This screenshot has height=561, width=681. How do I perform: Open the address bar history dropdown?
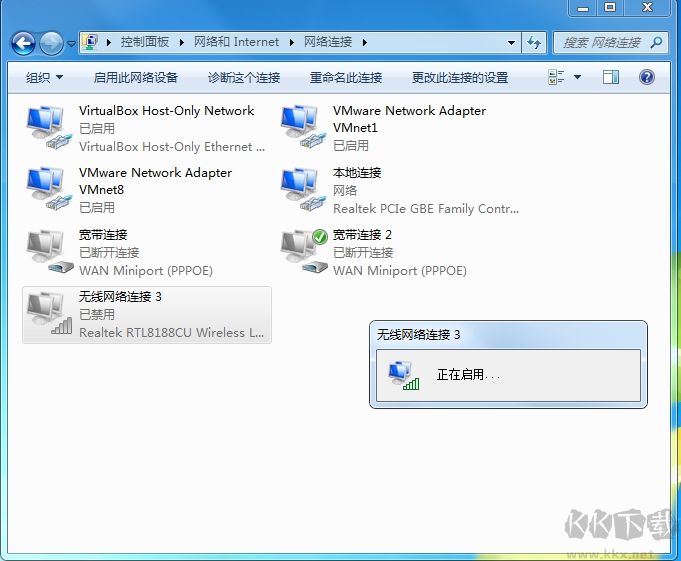511,43
